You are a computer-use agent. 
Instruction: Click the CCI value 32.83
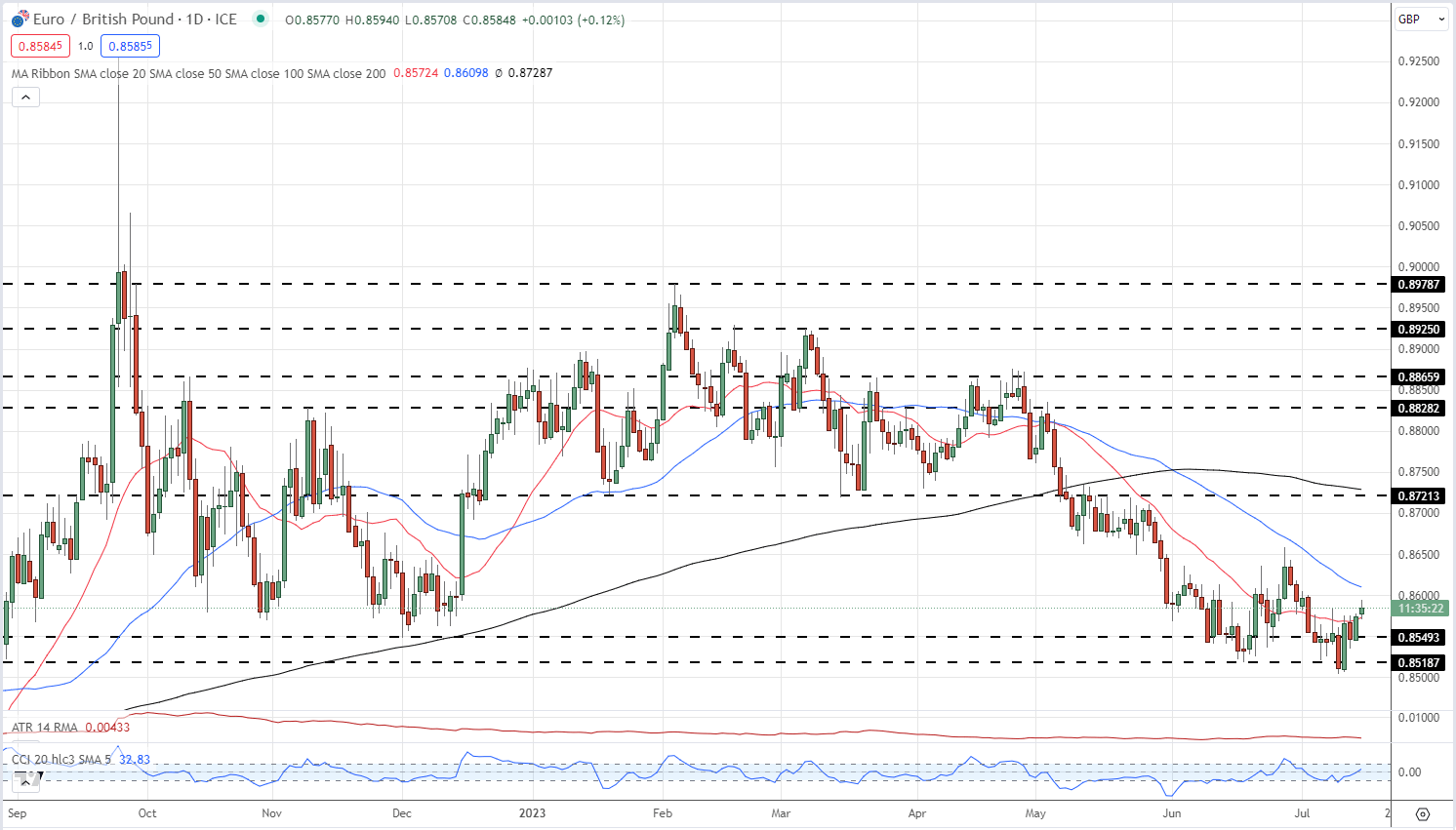point(135,760)
